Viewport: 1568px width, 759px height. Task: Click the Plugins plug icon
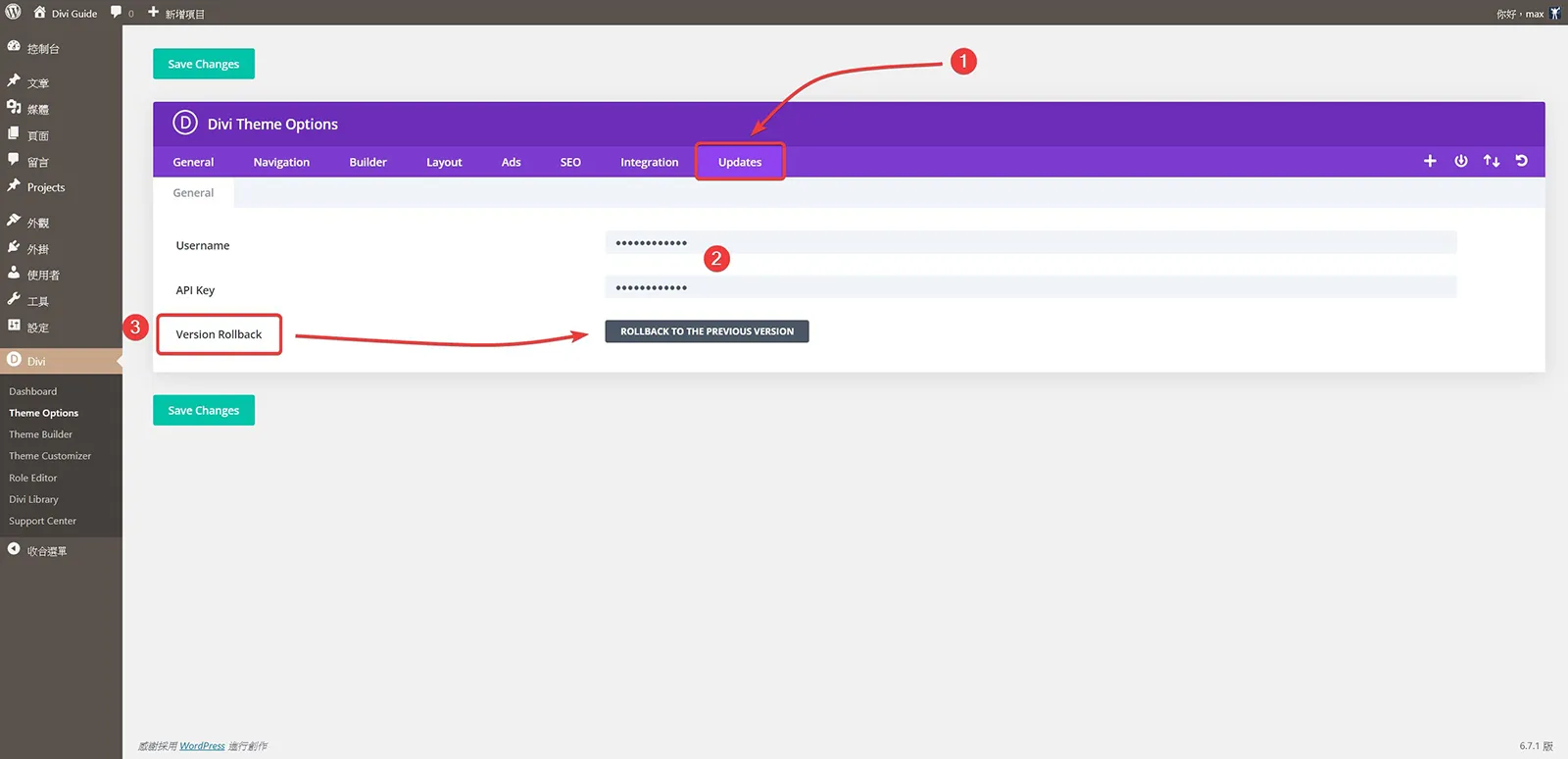click(14, 248)
